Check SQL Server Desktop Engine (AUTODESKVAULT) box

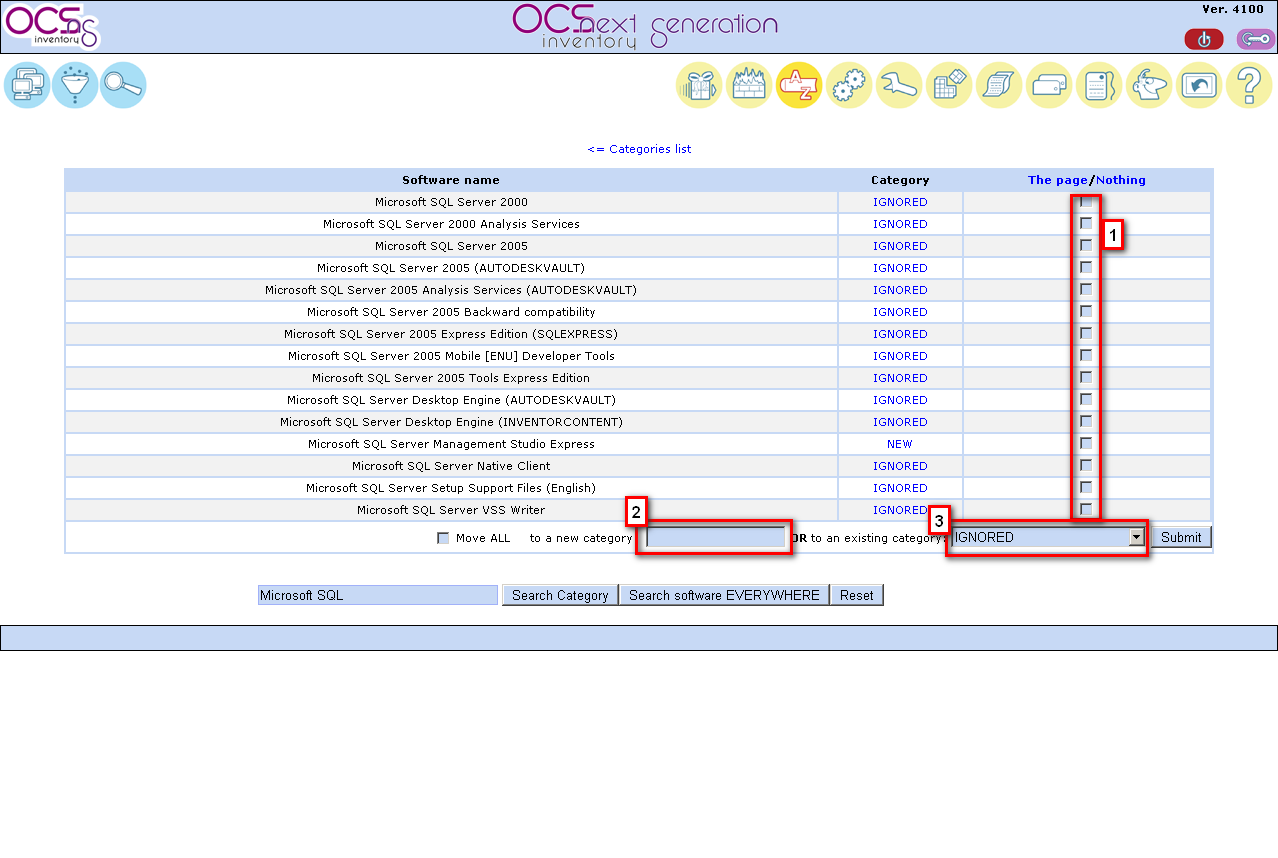(1086, 400)
